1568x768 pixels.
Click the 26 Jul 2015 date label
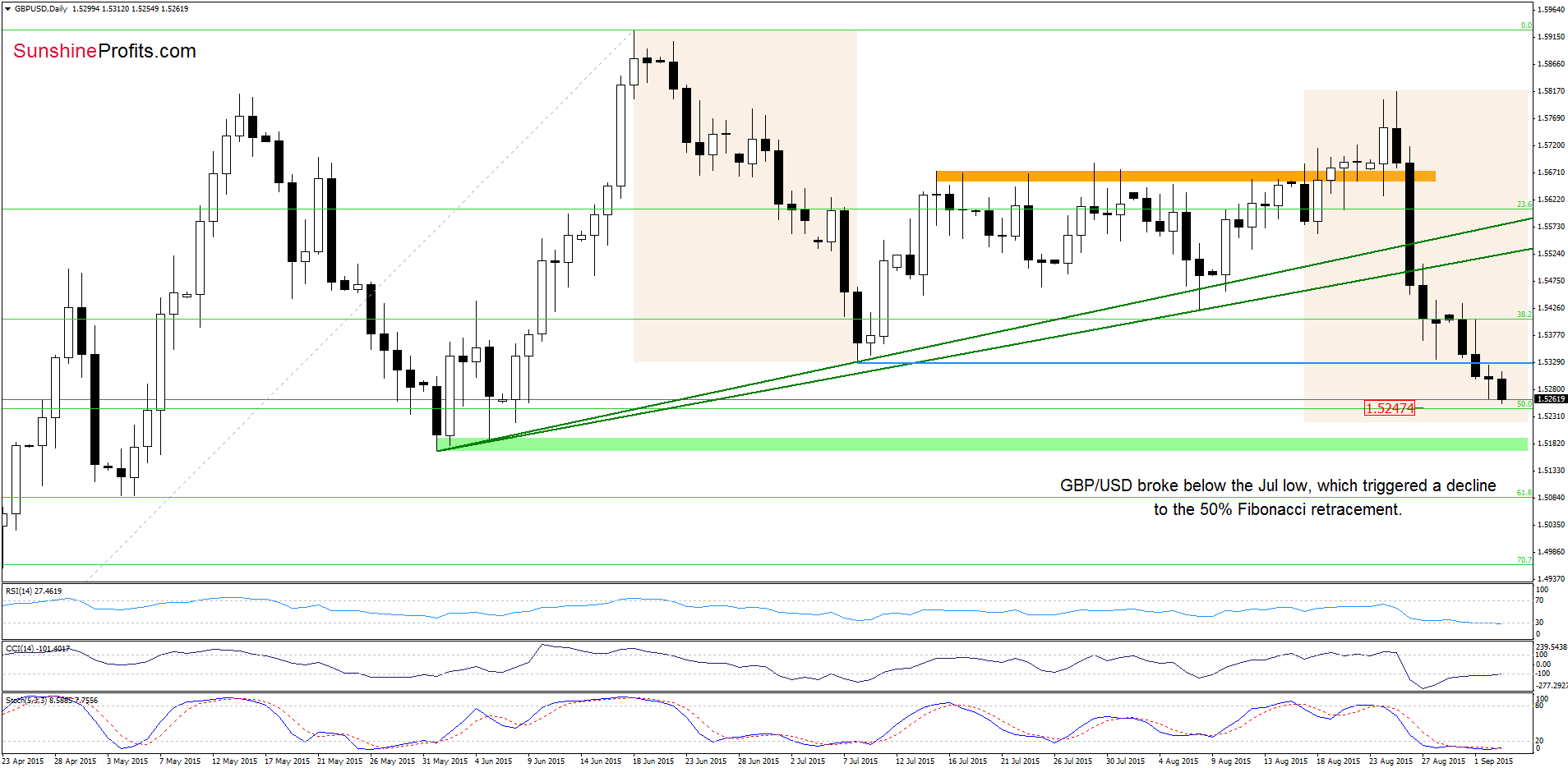click(1072, 761)
